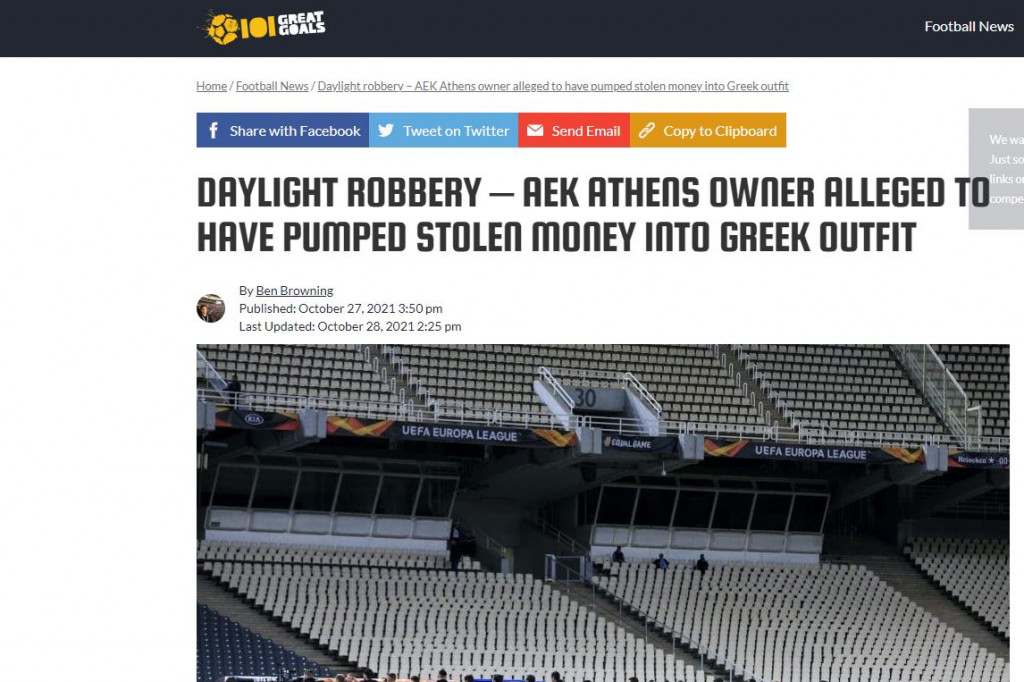The height and width of the screenshot is (682, 1024).
Task: Click the grey notice popup at right
Action: click(x=996, y=169)
